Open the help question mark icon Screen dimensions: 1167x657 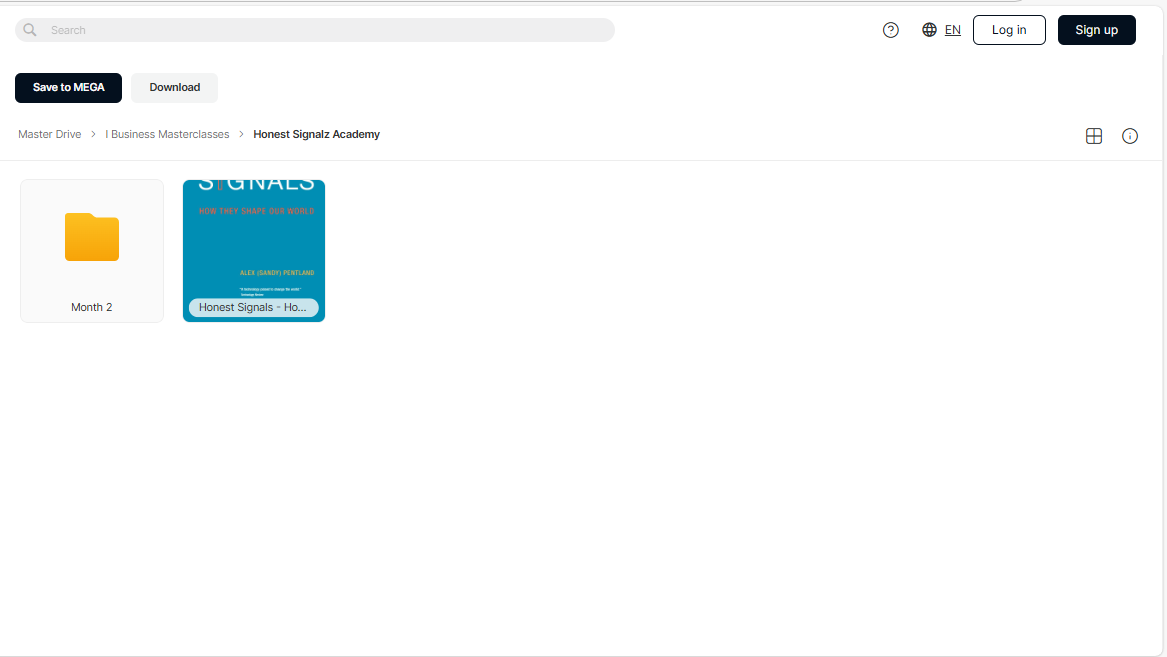[890, 30]
